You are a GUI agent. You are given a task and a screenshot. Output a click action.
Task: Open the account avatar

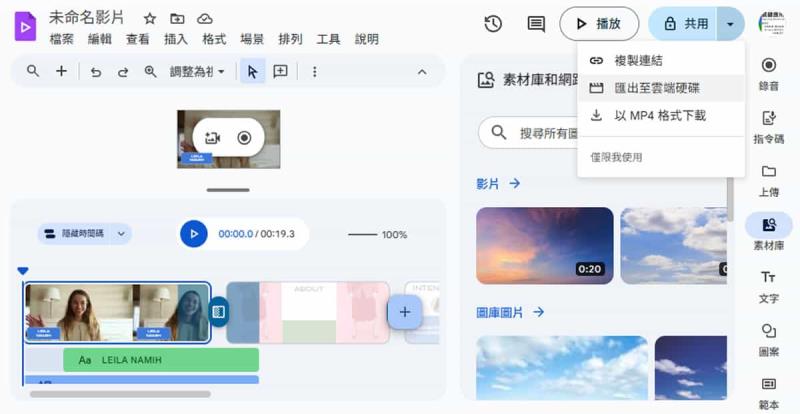[772, 23]
